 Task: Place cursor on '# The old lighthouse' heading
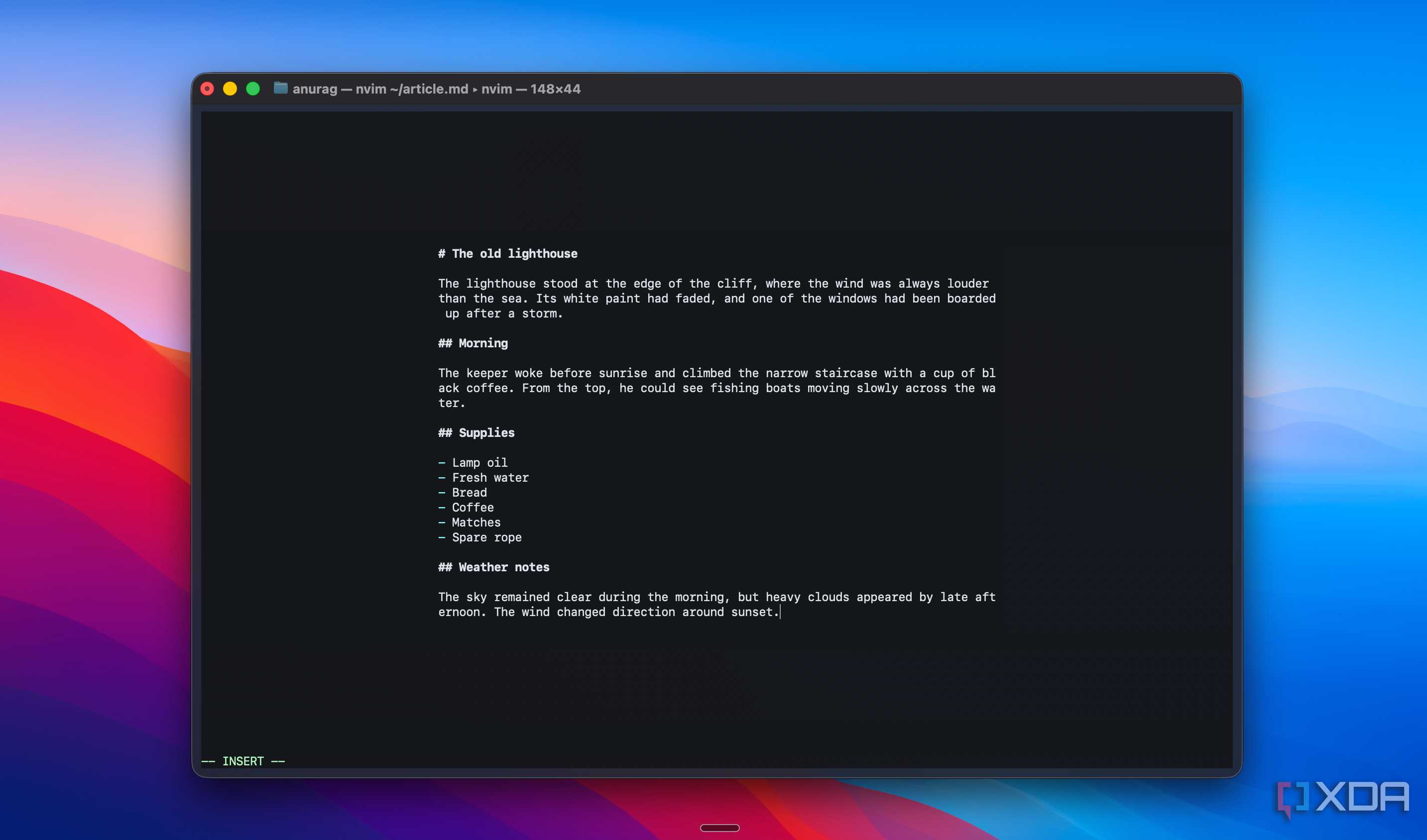coord(508,254)
